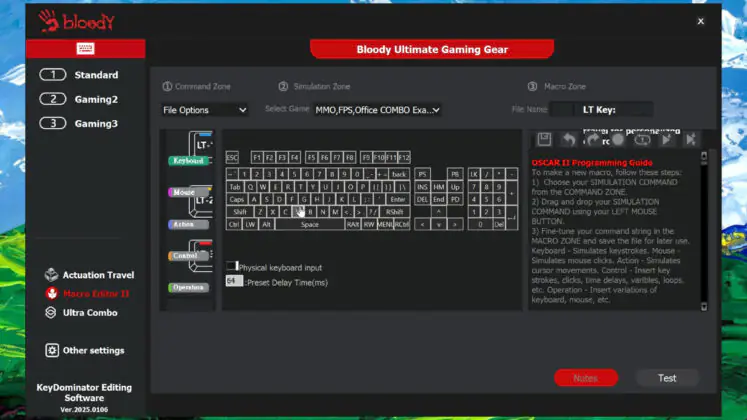Viewport: 747px width, 420px height.
Task: Choose the Control command category
Action: (189, 256)
